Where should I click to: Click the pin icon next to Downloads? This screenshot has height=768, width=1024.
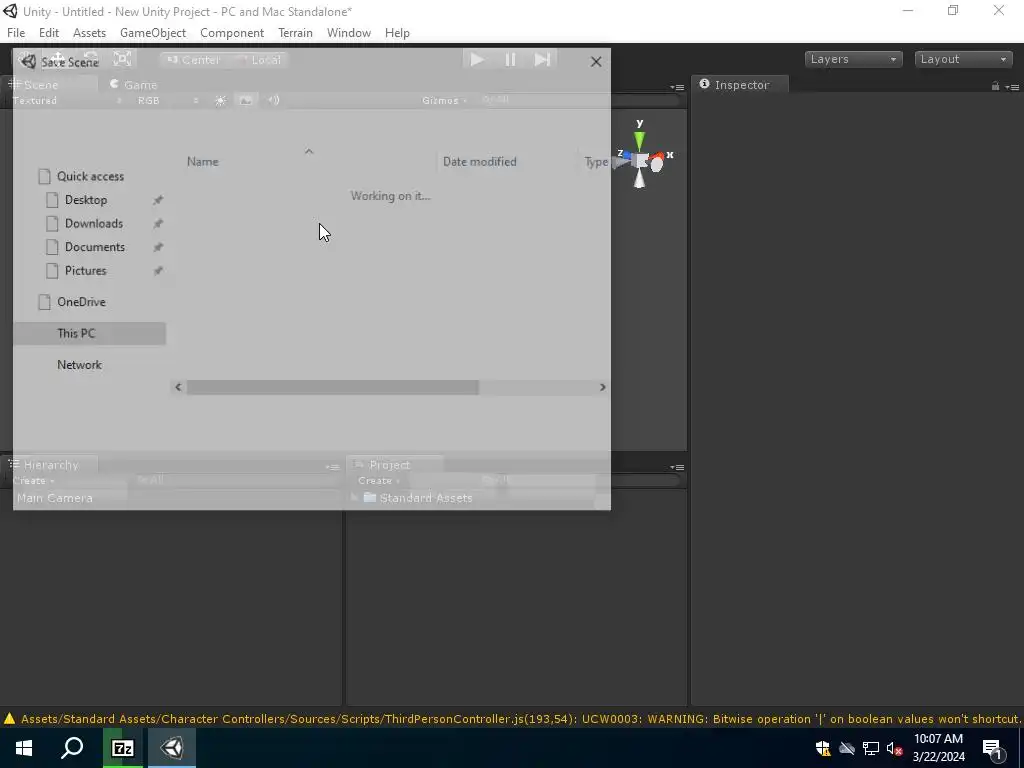157,223
